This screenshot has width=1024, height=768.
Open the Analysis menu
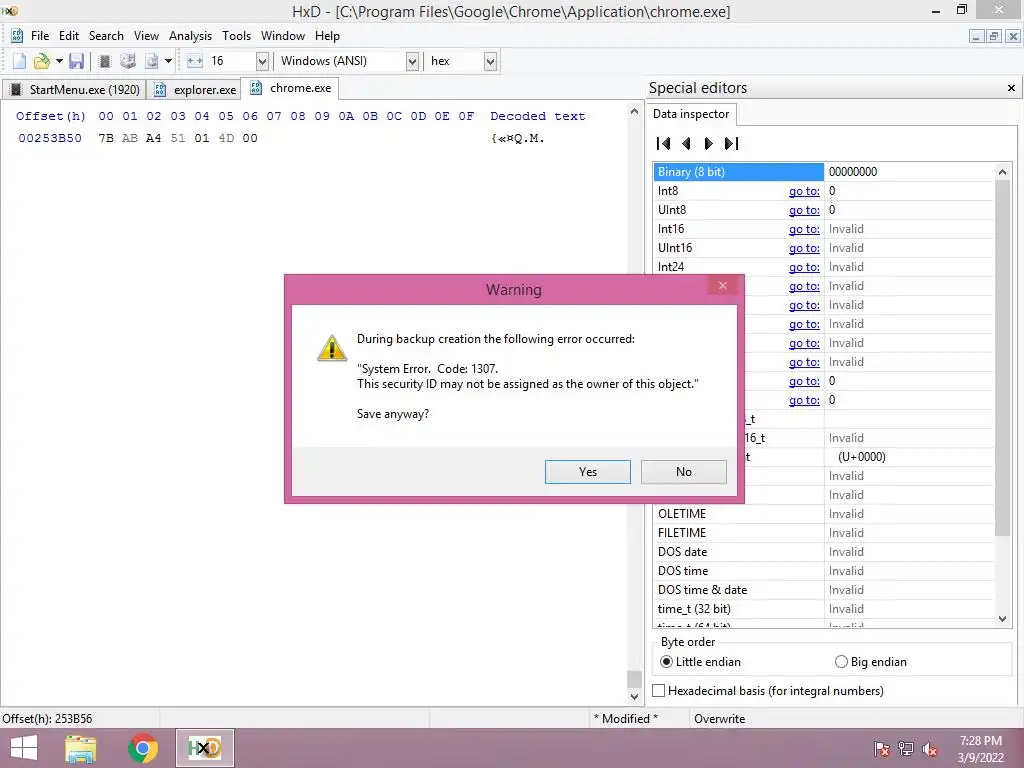click(190, 36)
